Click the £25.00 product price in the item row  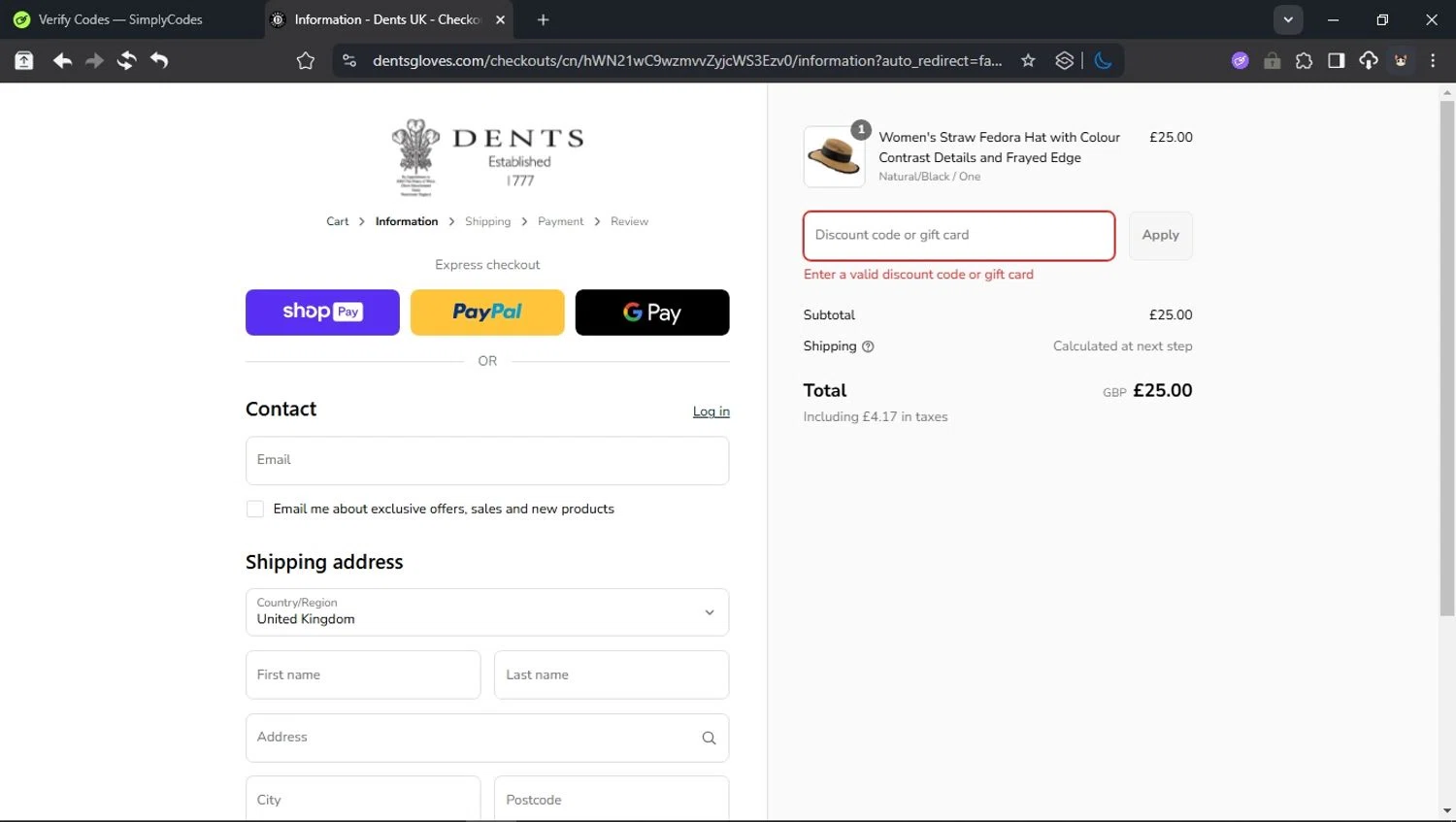(1171, 138)
